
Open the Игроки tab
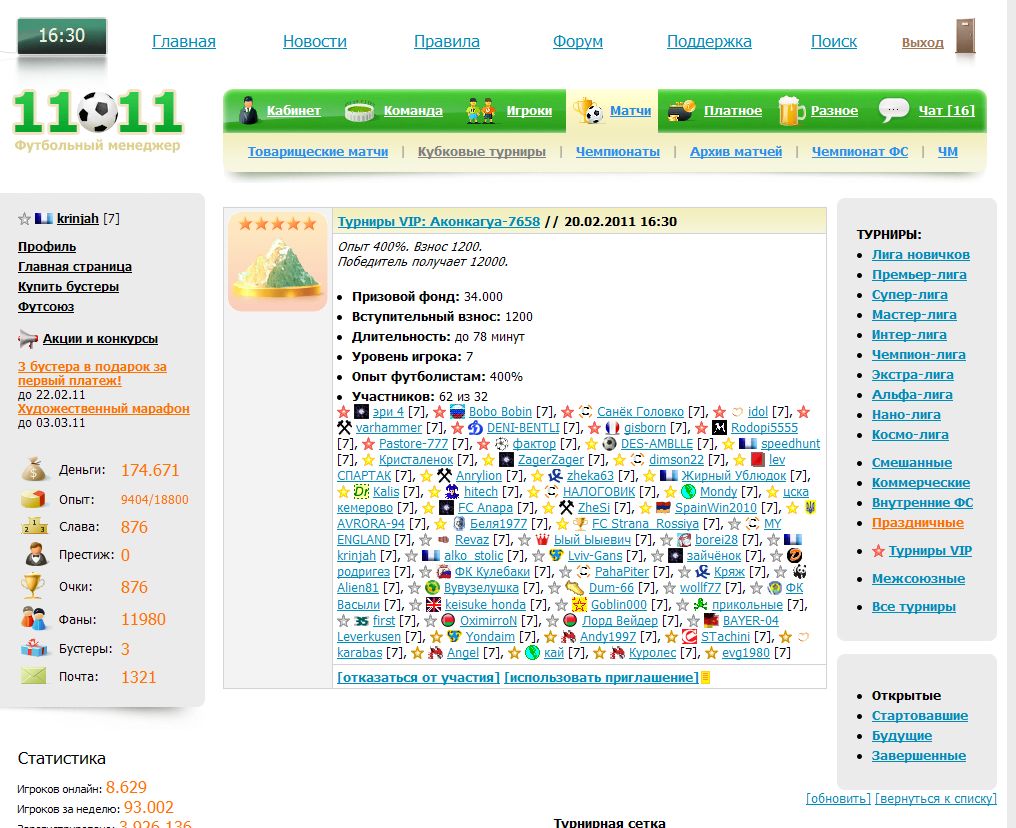529,111
